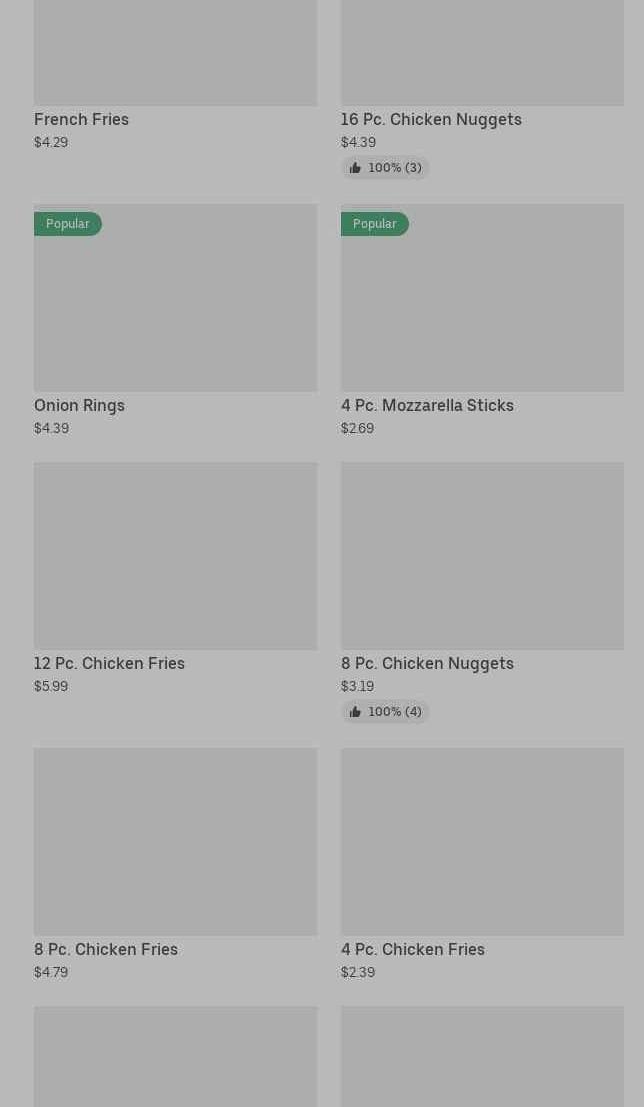Select Onion Rings item name
The image size is (644, 1107).
tap(79, 405)
